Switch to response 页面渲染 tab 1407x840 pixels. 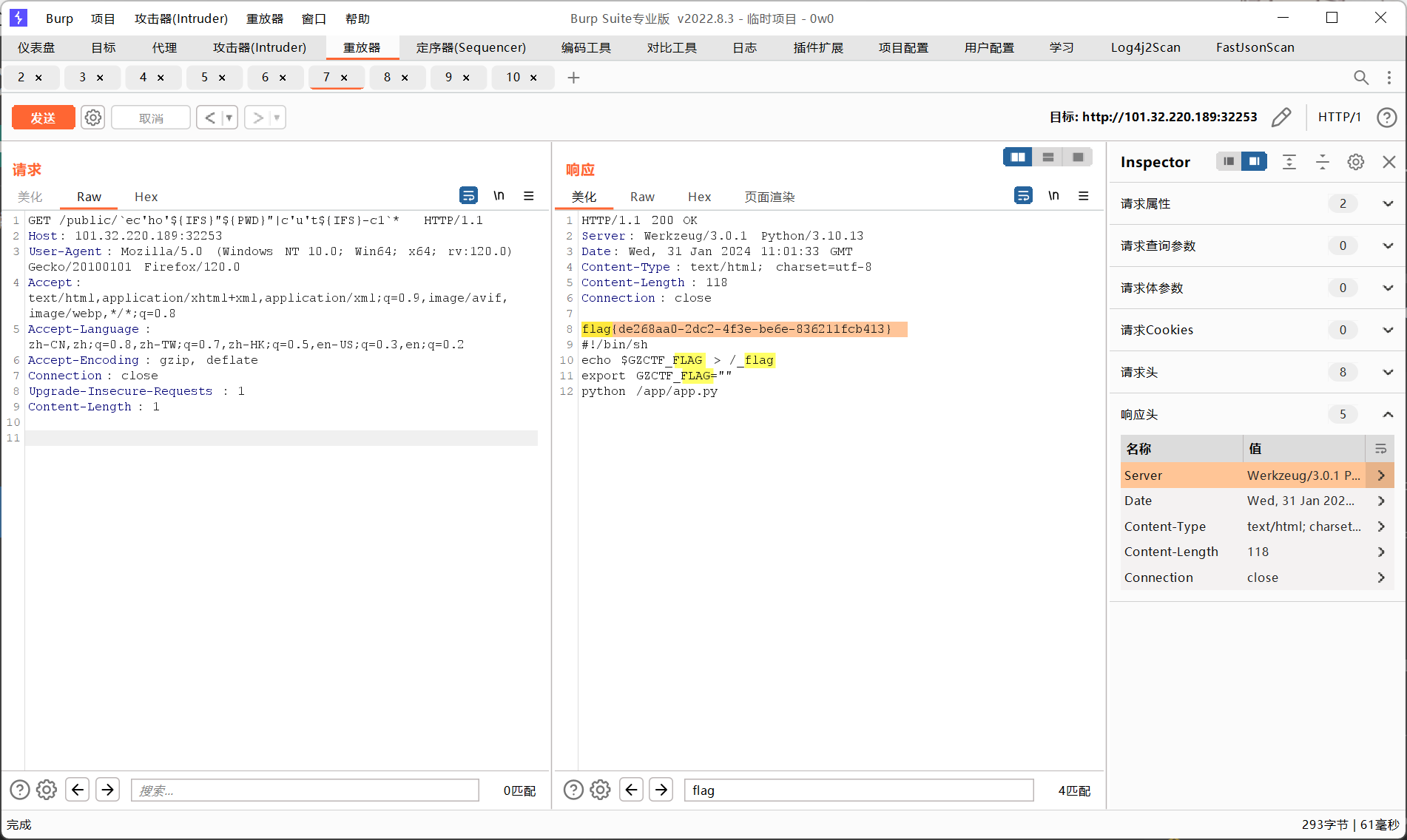point(769,197)
